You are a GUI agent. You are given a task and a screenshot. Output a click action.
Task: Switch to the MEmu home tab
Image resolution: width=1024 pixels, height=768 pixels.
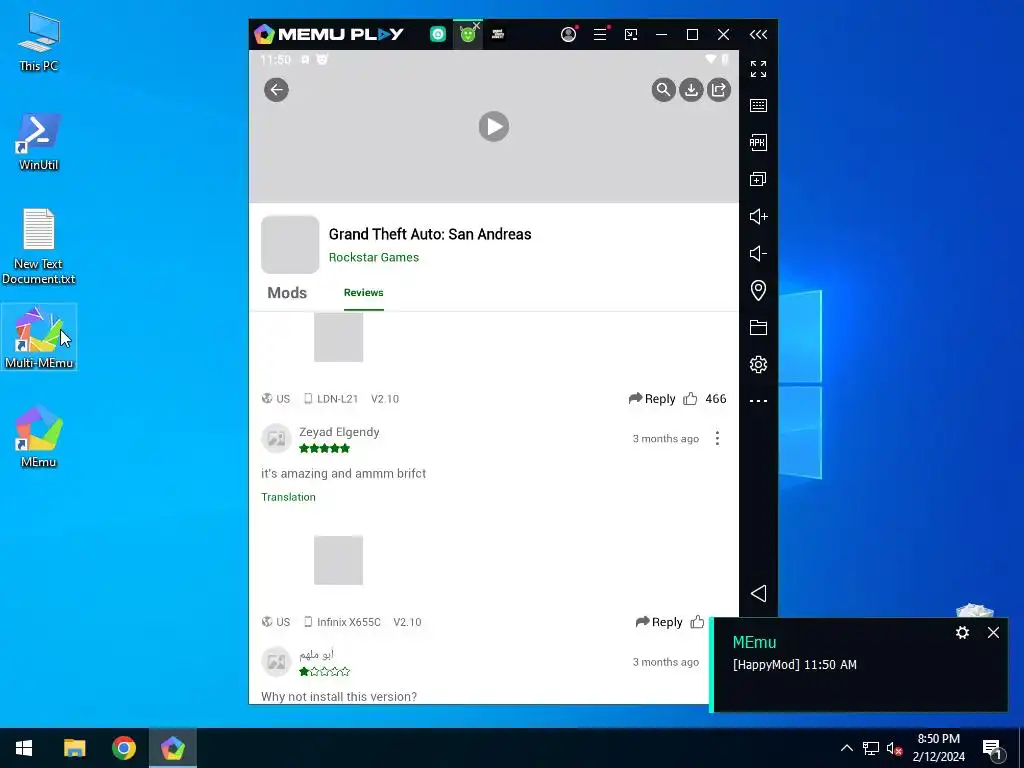click(x=438, y=35)
